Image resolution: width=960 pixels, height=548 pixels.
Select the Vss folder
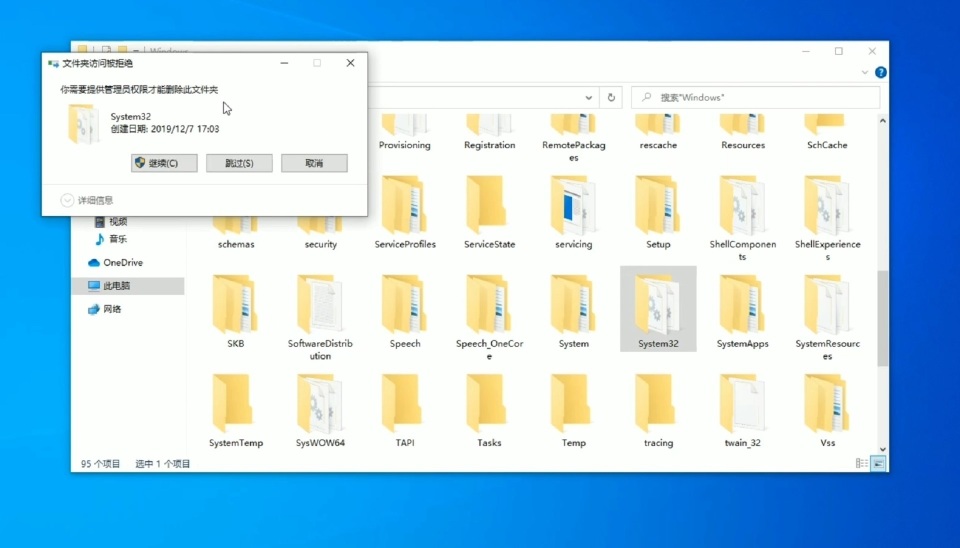coord(827,411)
